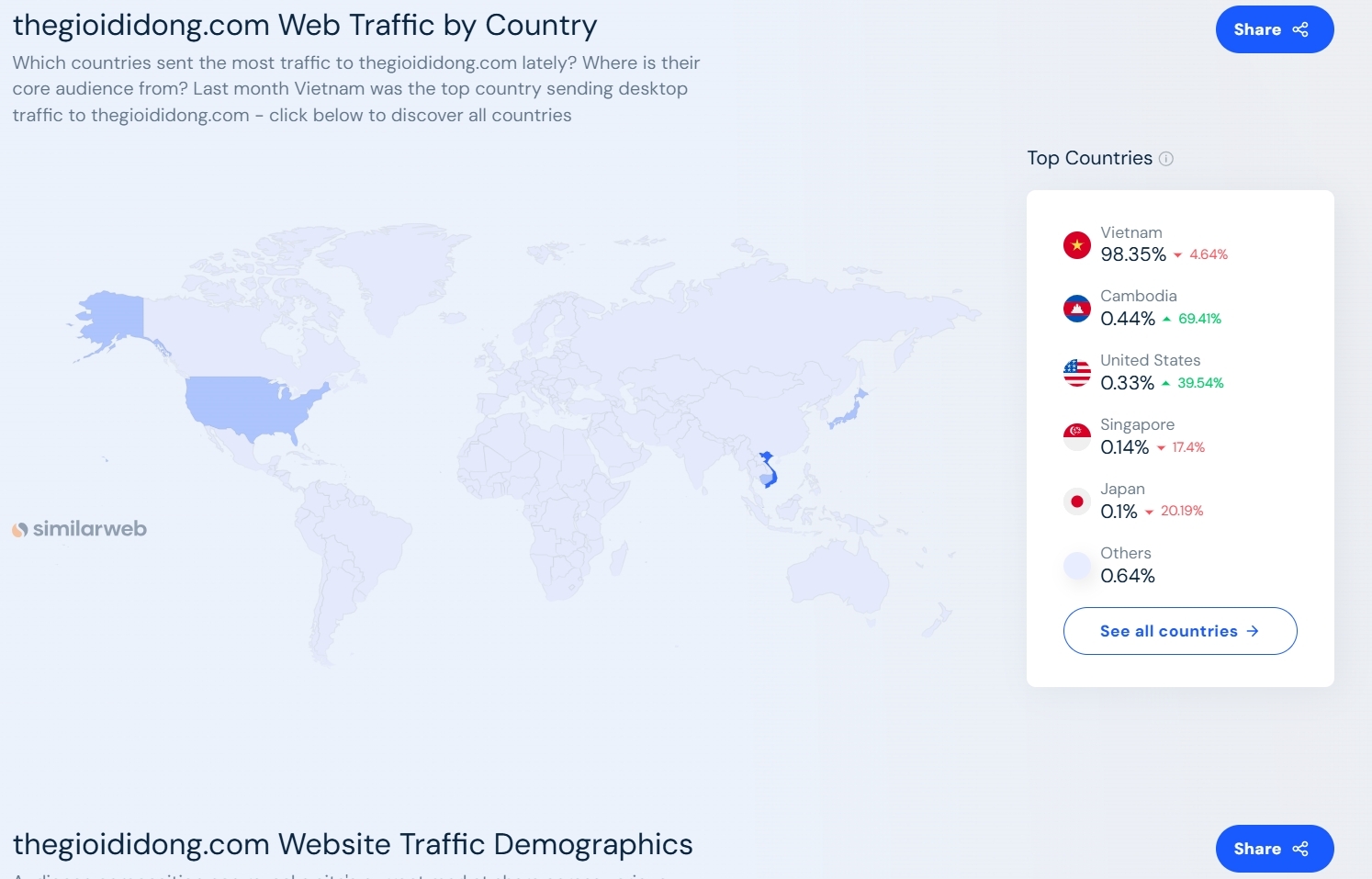Click the United States country name
This screenshot has width=1372, height=879.
click(1151, 360)
